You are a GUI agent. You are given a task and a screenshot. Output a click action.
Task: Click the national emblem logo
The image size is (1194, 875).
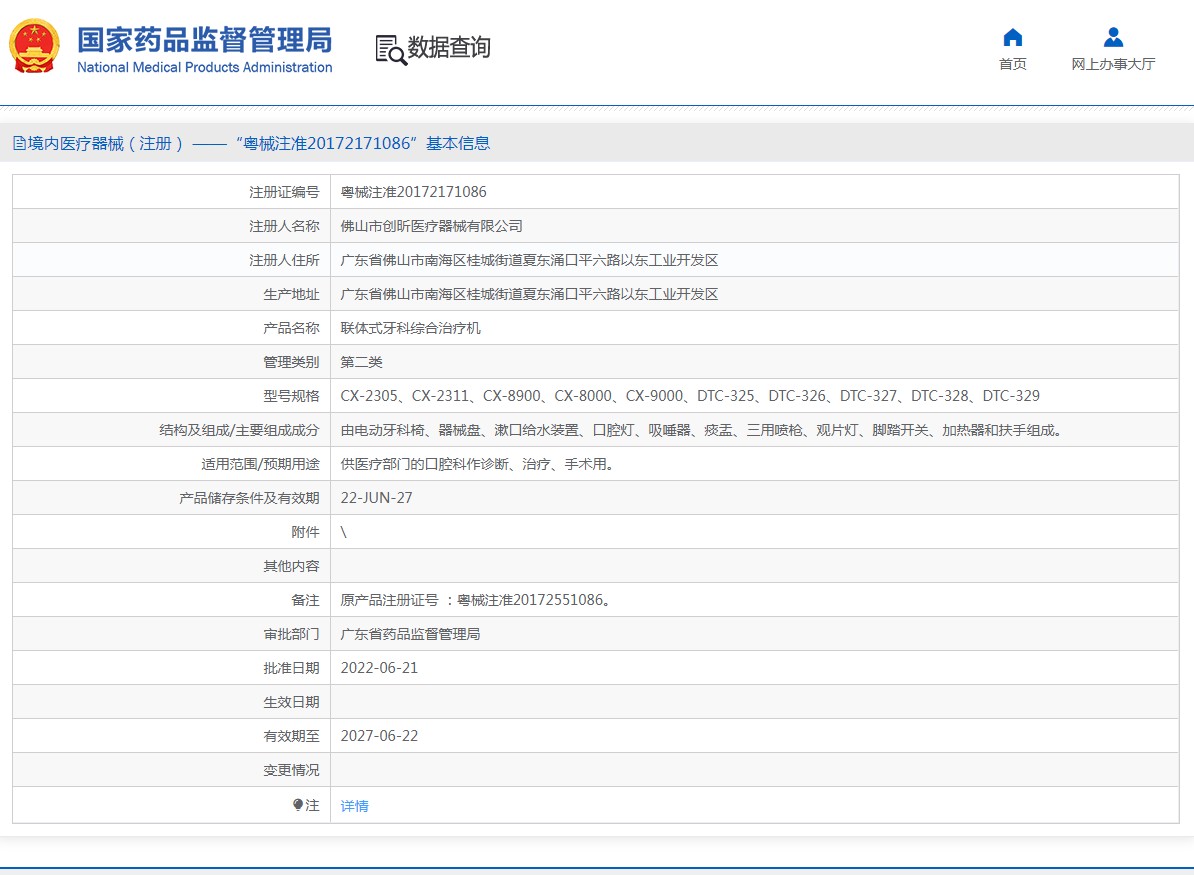34,46
